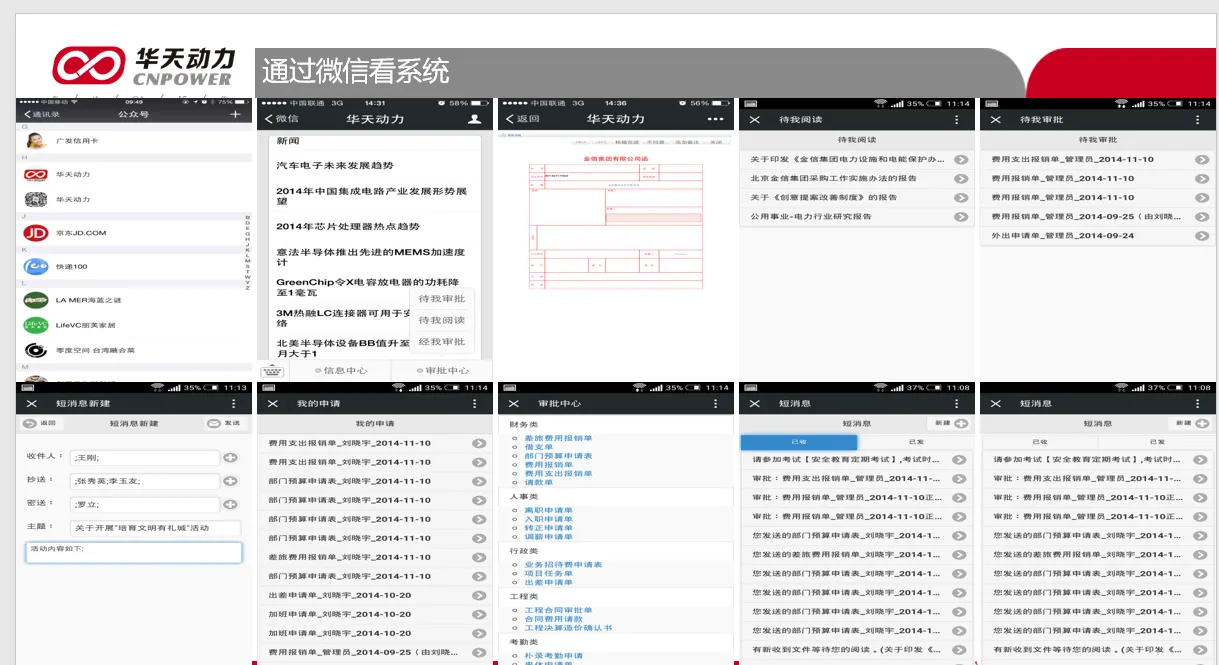Screen dimensions: 1219x665
Task: Add recipient with plus beside 收件人 field
Action: [x=230, y=457]
